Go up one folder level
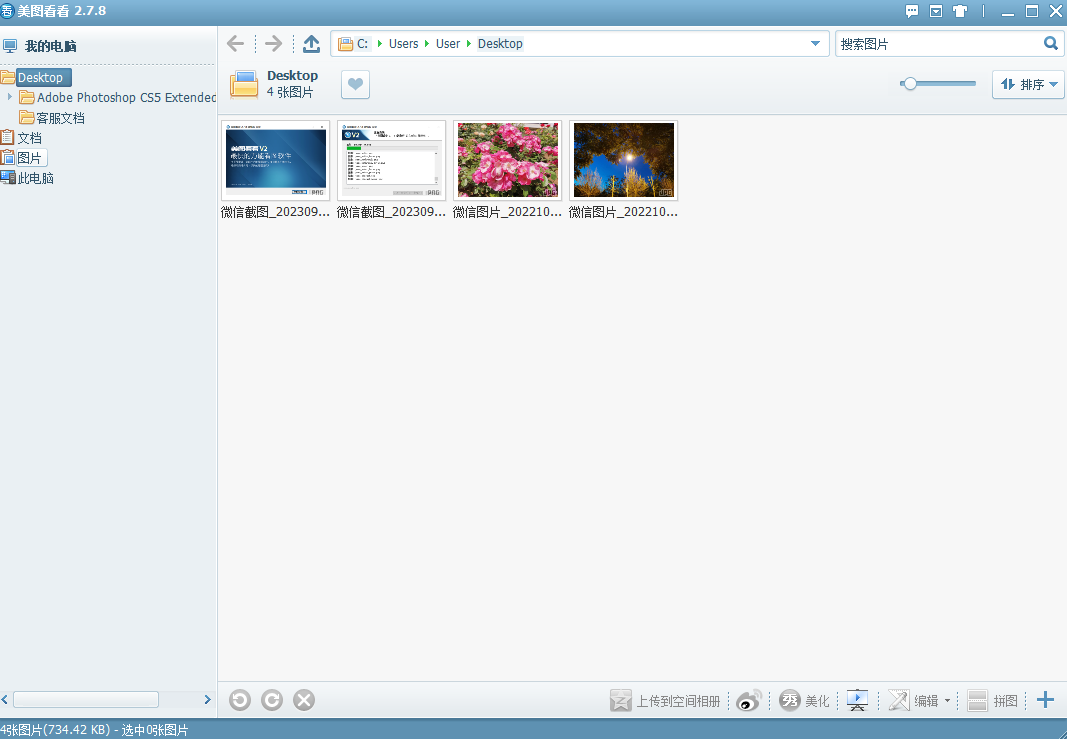Viewport: 1067px width, 739px height. (311, 43)
